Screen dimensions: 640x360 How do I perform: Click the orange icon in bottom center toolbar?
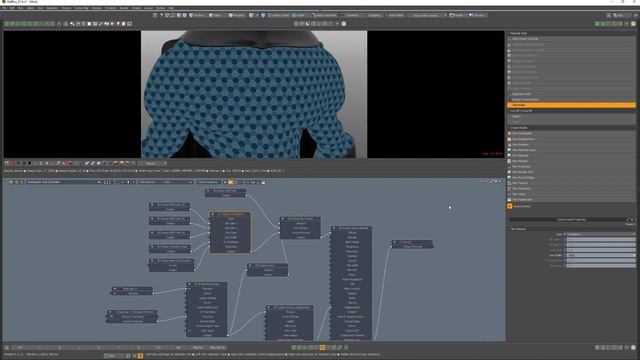(322, 347)
